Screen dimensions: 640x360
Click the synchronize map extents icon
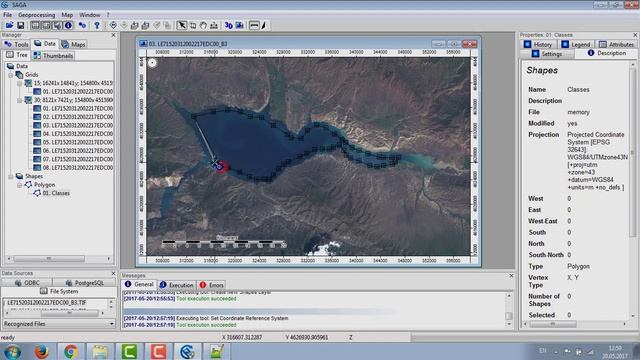tap(167, 25)
